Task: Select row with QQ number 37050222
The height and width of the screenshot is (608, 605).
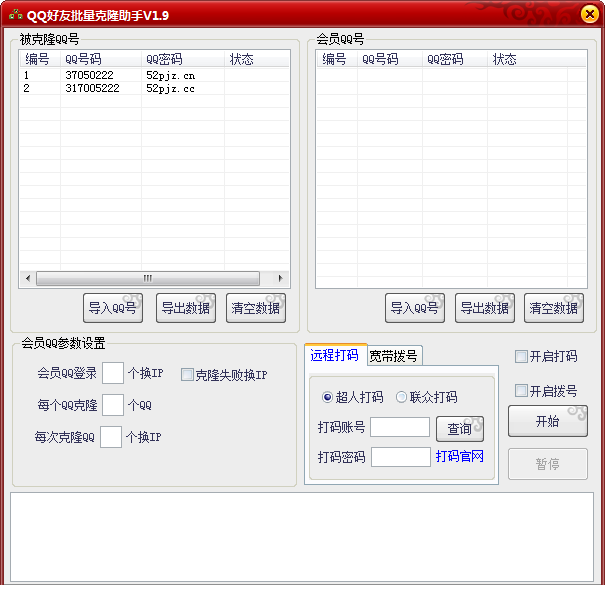Action: click(154, 75)
